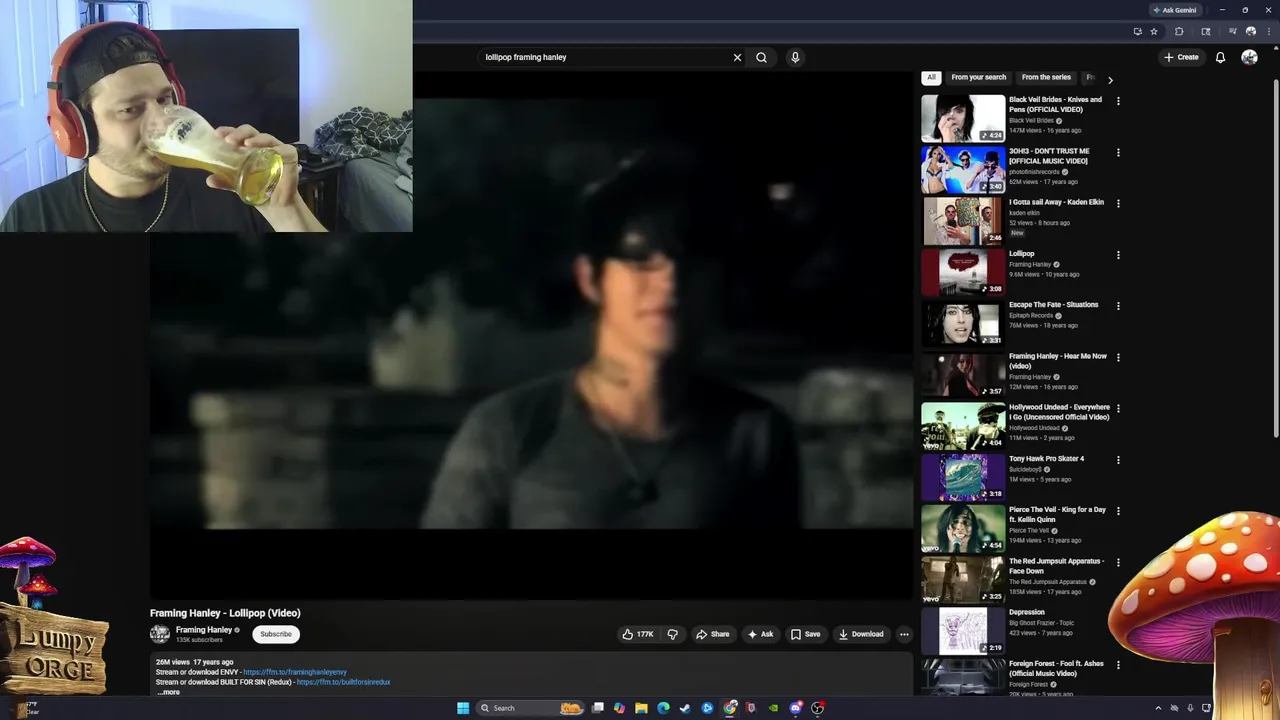The image size is (1280, 720).
Task: Open Hollywood Undead Everywhere I Go title
Action: click(1059, 412)
